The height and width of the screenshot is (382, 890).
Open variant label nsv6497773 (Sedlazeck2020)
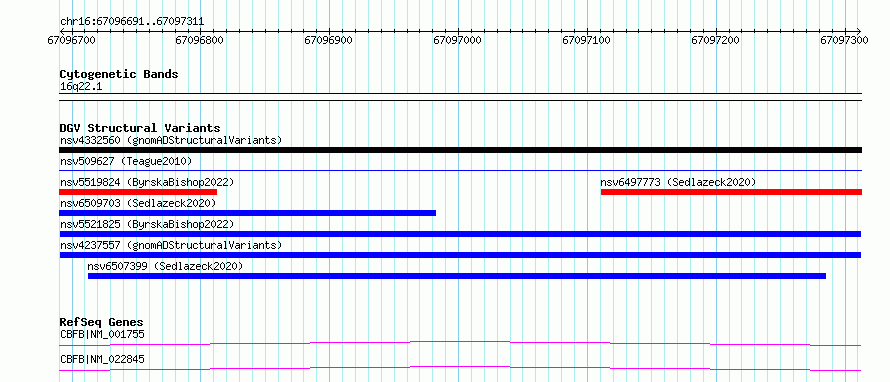coord(678,182)
